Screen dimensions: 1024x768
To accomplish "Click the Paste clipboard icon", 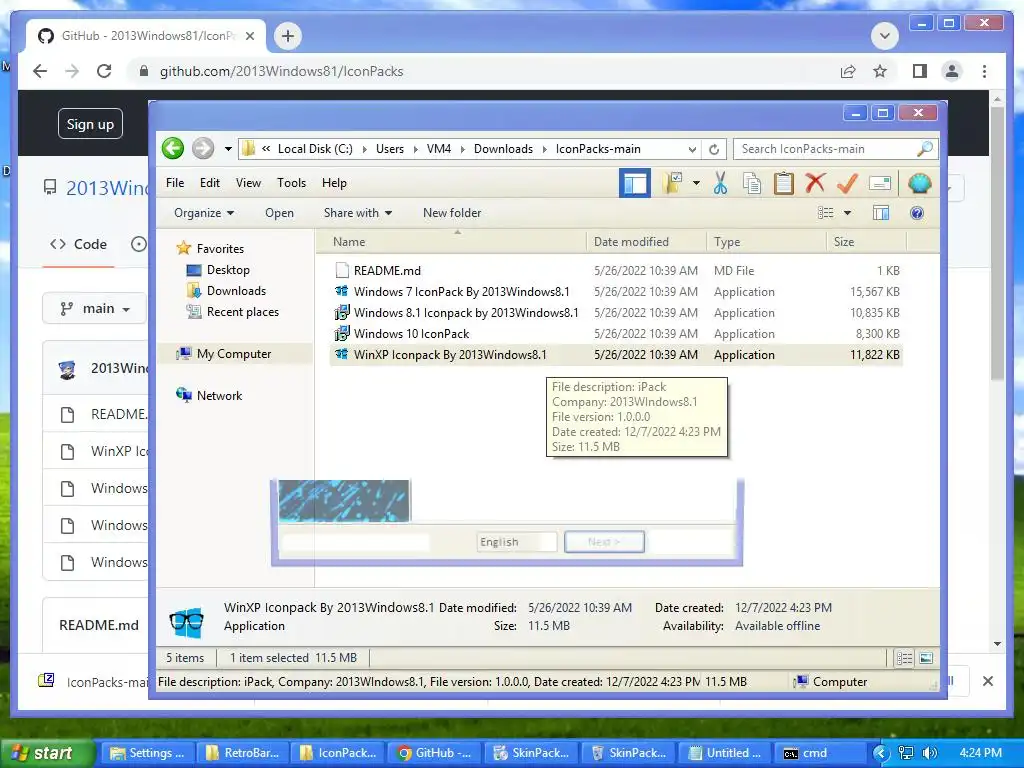I will [x=784, y=184].
